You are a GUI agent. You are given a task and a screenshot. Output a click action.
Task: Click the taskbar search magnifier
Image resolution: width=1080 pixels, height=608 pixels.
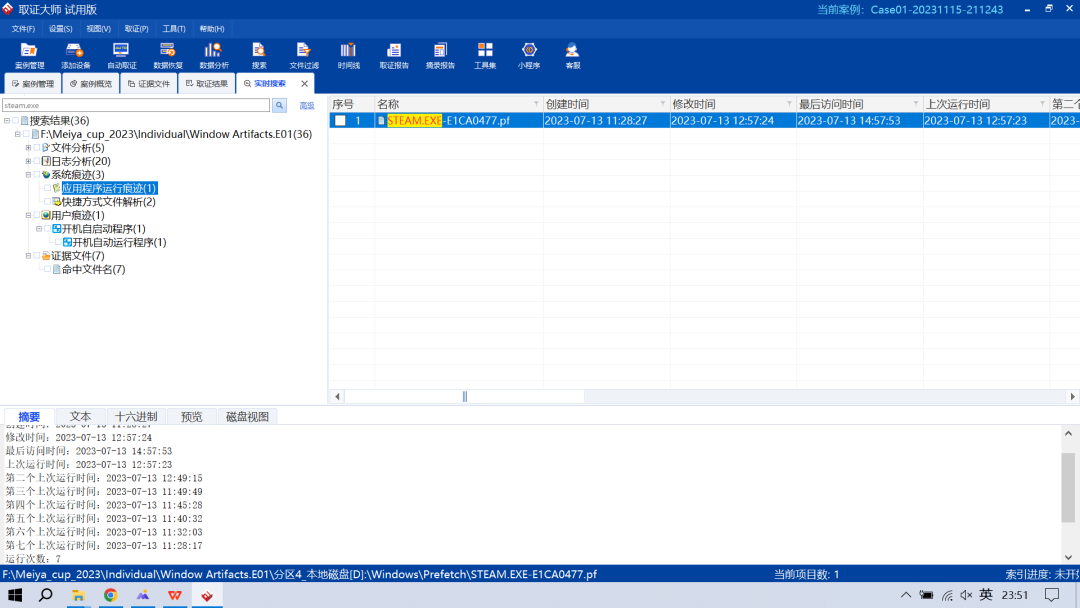tap(46, 596)
